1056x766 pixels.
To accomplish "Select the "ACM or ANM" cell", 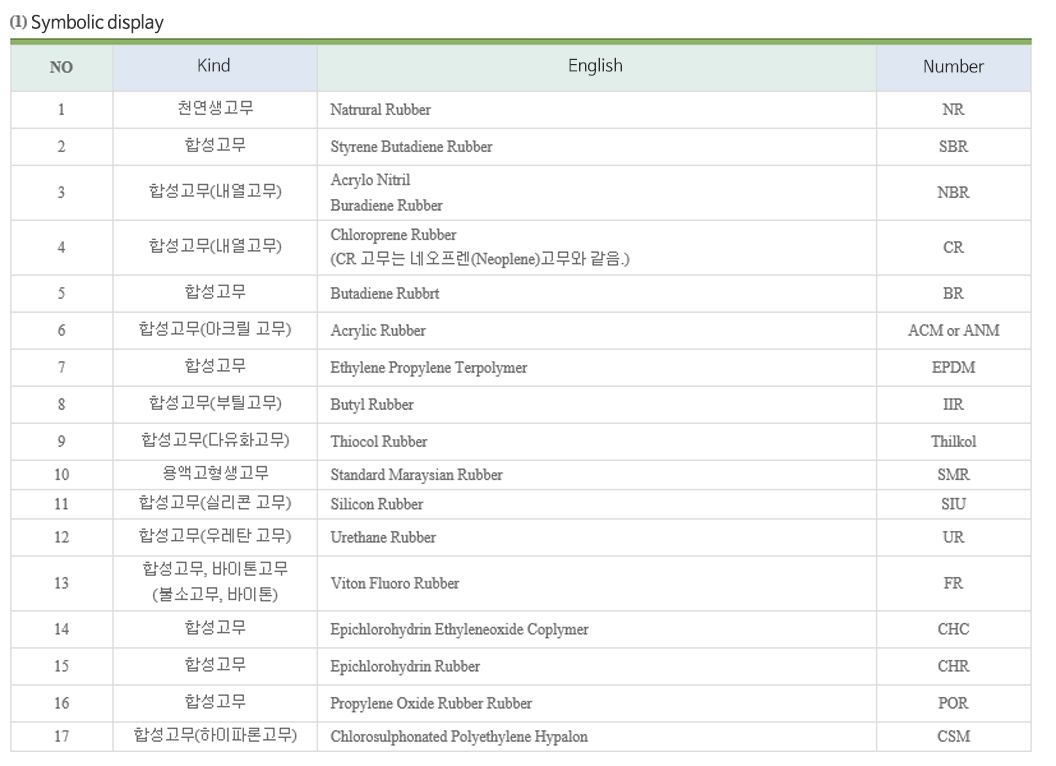I will (953, 330).
